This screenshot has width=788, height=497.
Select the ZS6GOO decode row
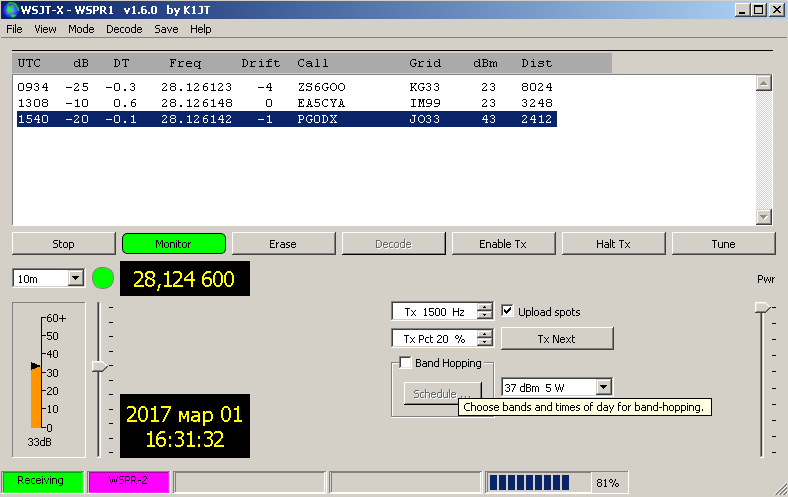tap(286, 87)
